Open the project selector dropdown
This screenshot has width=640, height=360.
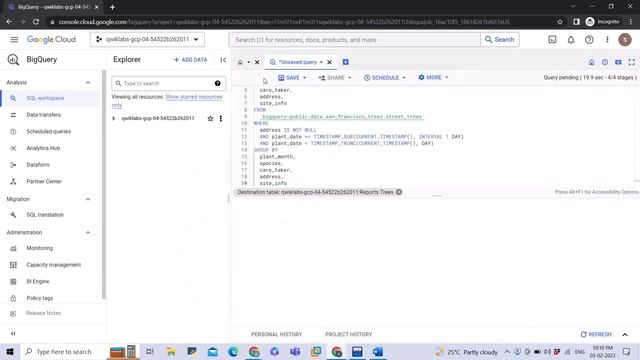point(147,40)
